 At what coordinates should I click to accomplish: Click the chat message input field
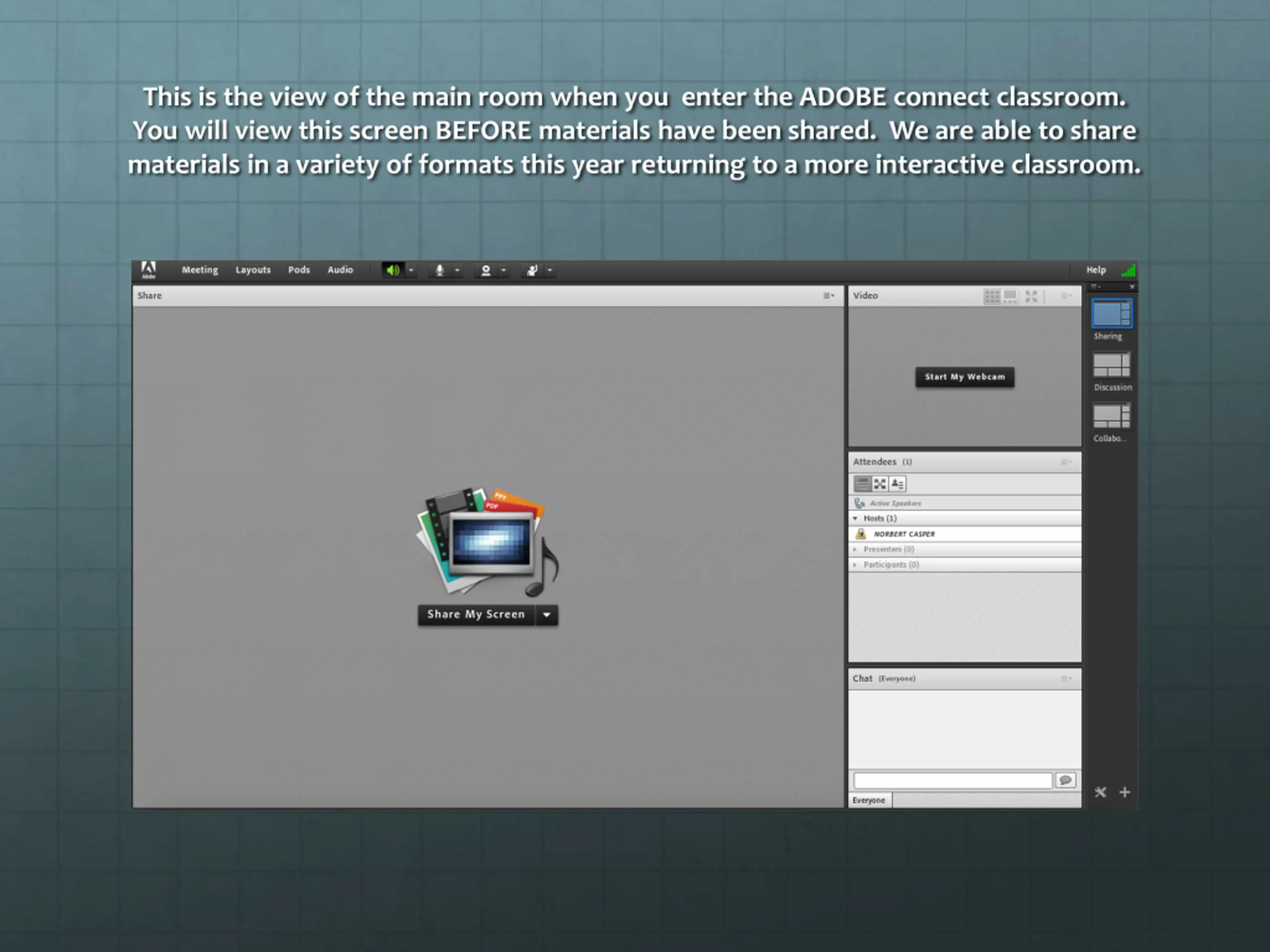(952, 780)
